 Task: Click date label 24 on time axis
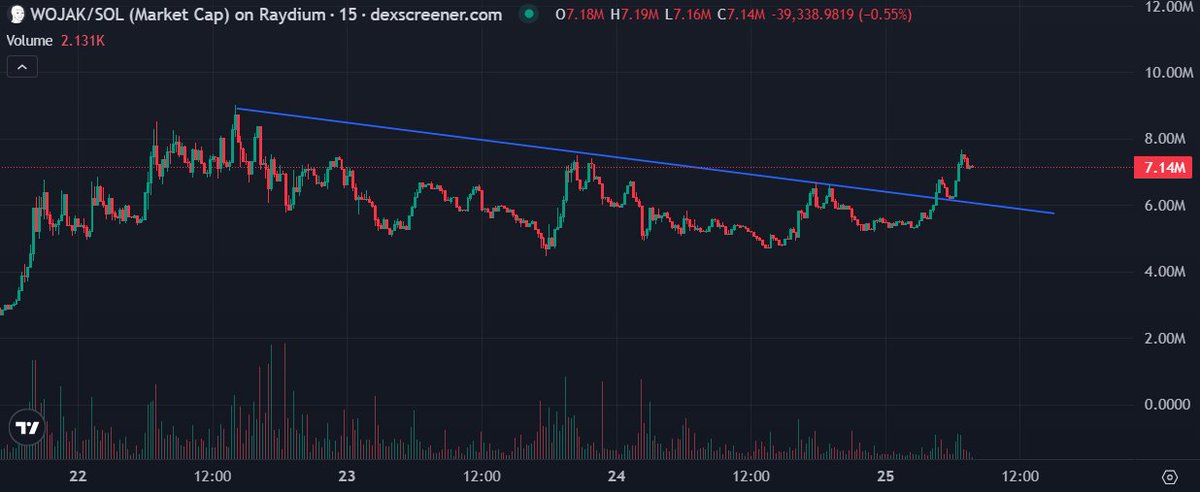click(617, 476)
